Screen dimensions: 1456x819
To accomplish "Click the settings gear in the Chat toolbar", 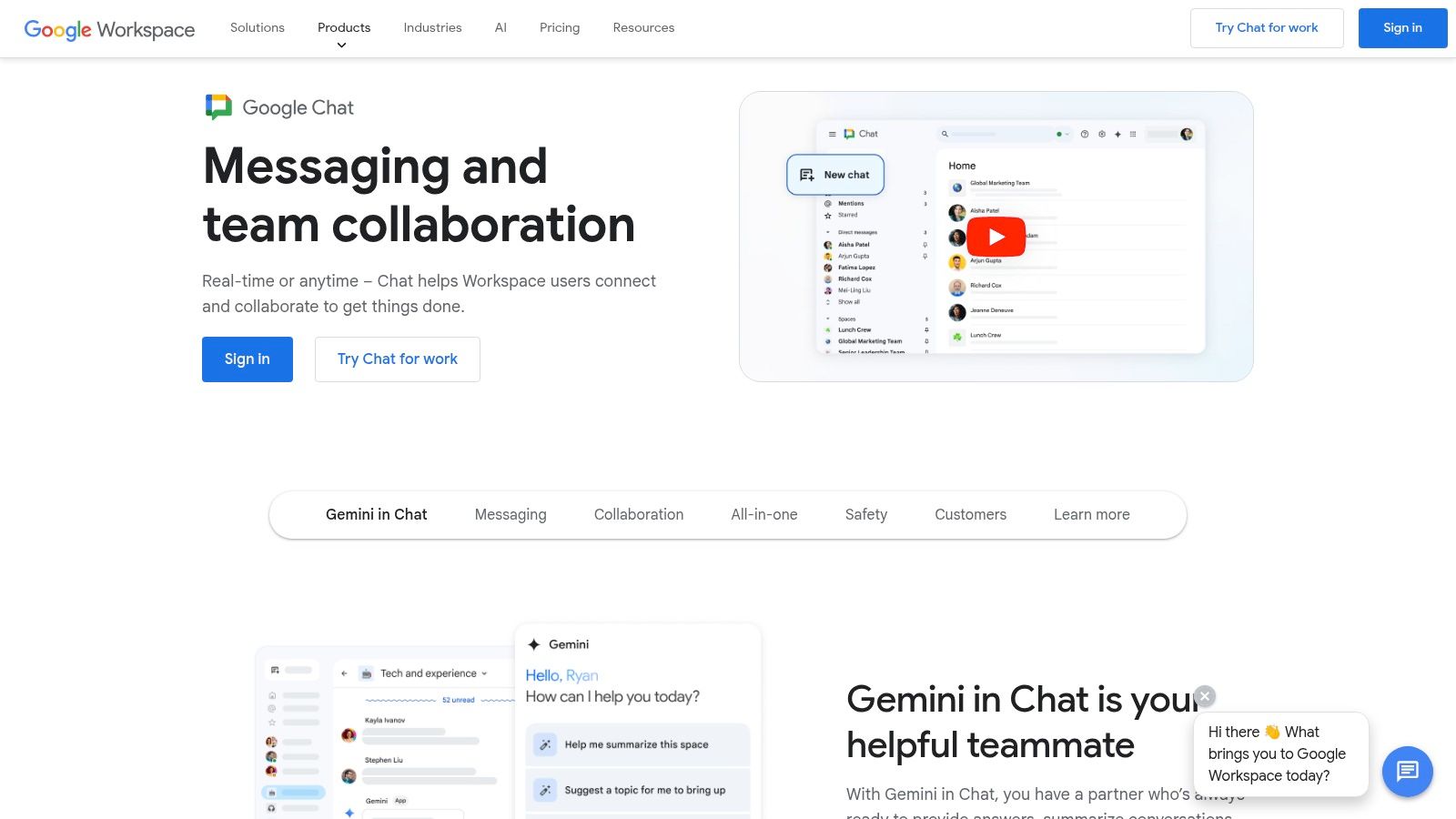I will point(1102,134).
